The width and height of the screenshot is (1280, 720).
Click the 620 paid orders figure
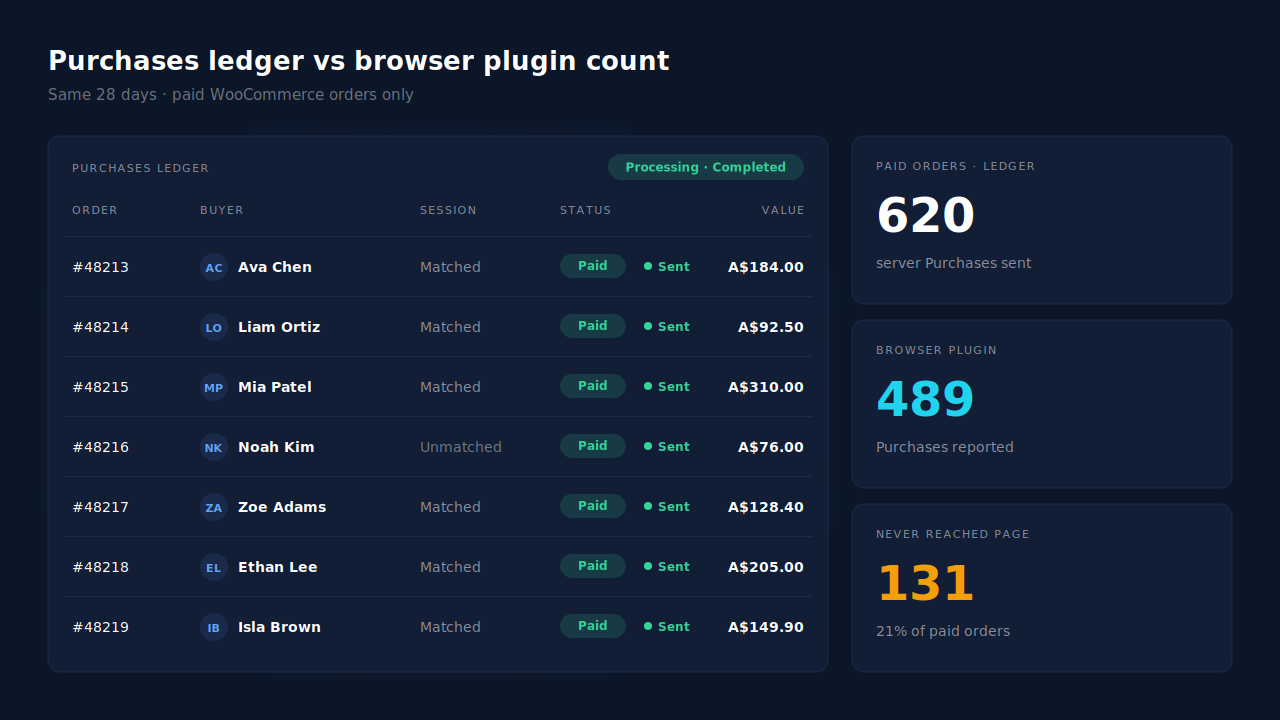pos(925,216)
